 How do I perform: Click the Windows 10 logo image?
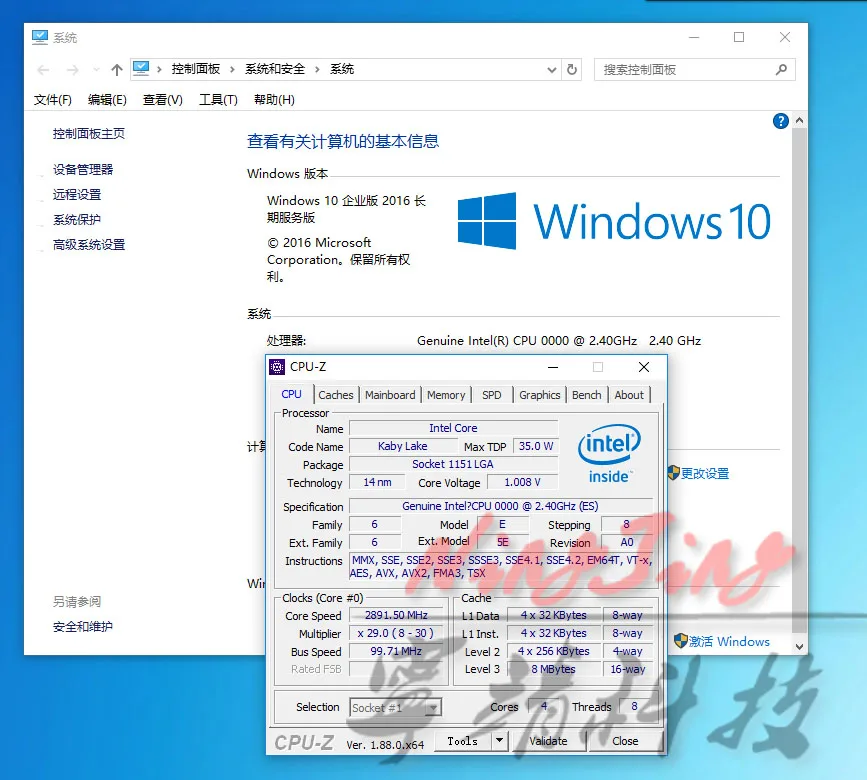(x=614, y=221)
